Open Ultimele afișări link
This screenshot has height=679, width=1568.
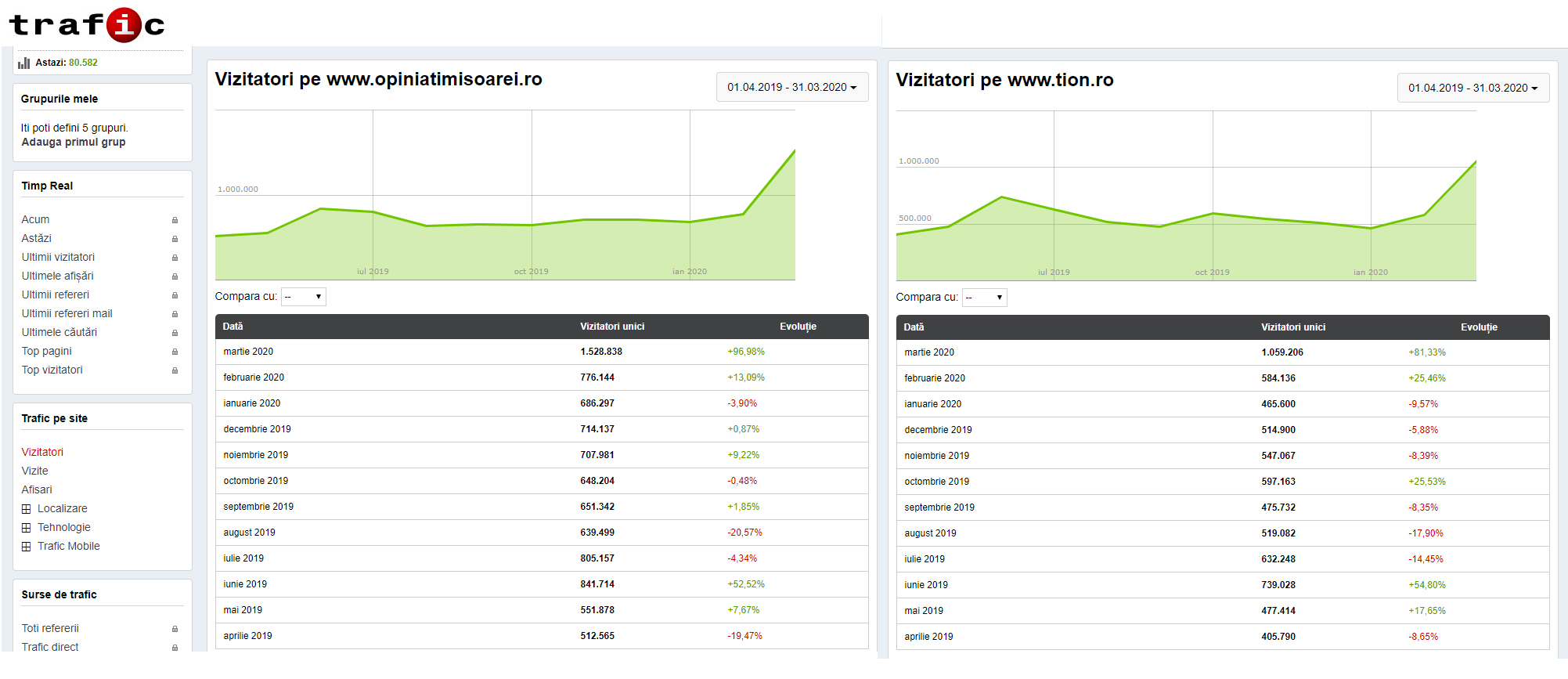tap(57, 276)
